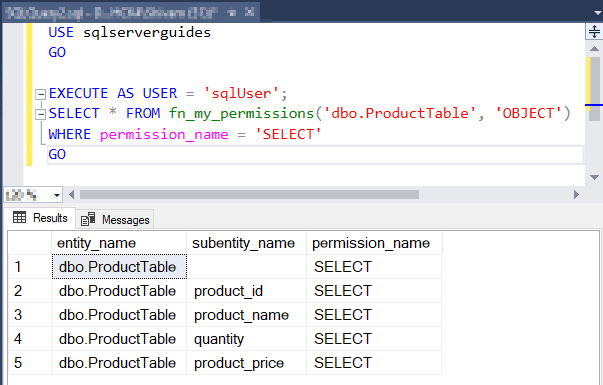
Task: Select row 2 header in results
Action: pyautogui.click(x=30, y=291)
